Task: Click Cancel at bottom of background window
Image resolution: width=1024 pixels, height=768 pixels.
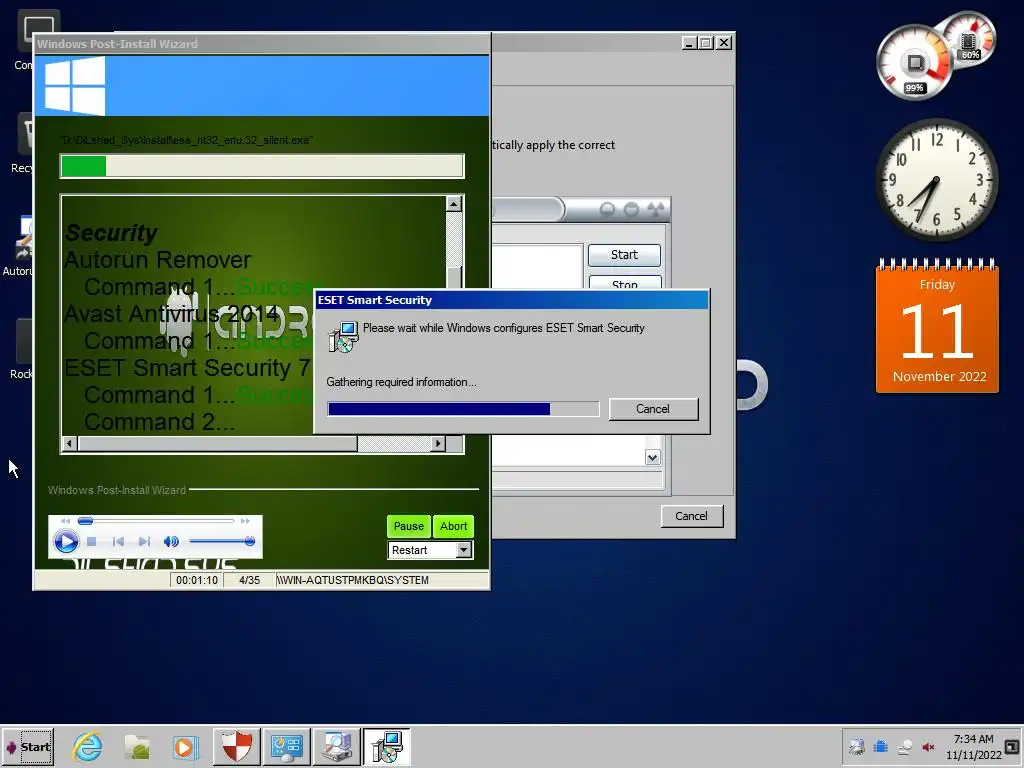Action: [x=691, y=516]
